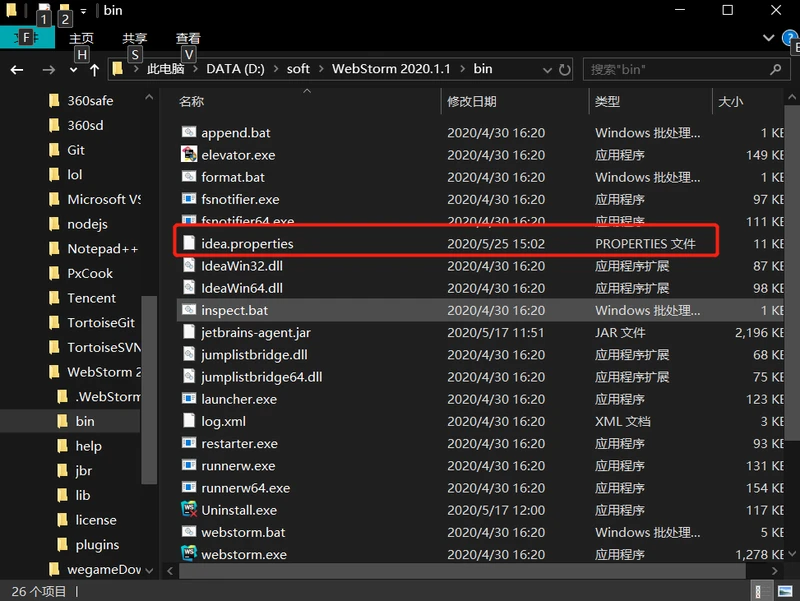The width and height of the screenshot is (800, 601).
Task: Switch to large icons view layout
Action: tap(785, 591)
